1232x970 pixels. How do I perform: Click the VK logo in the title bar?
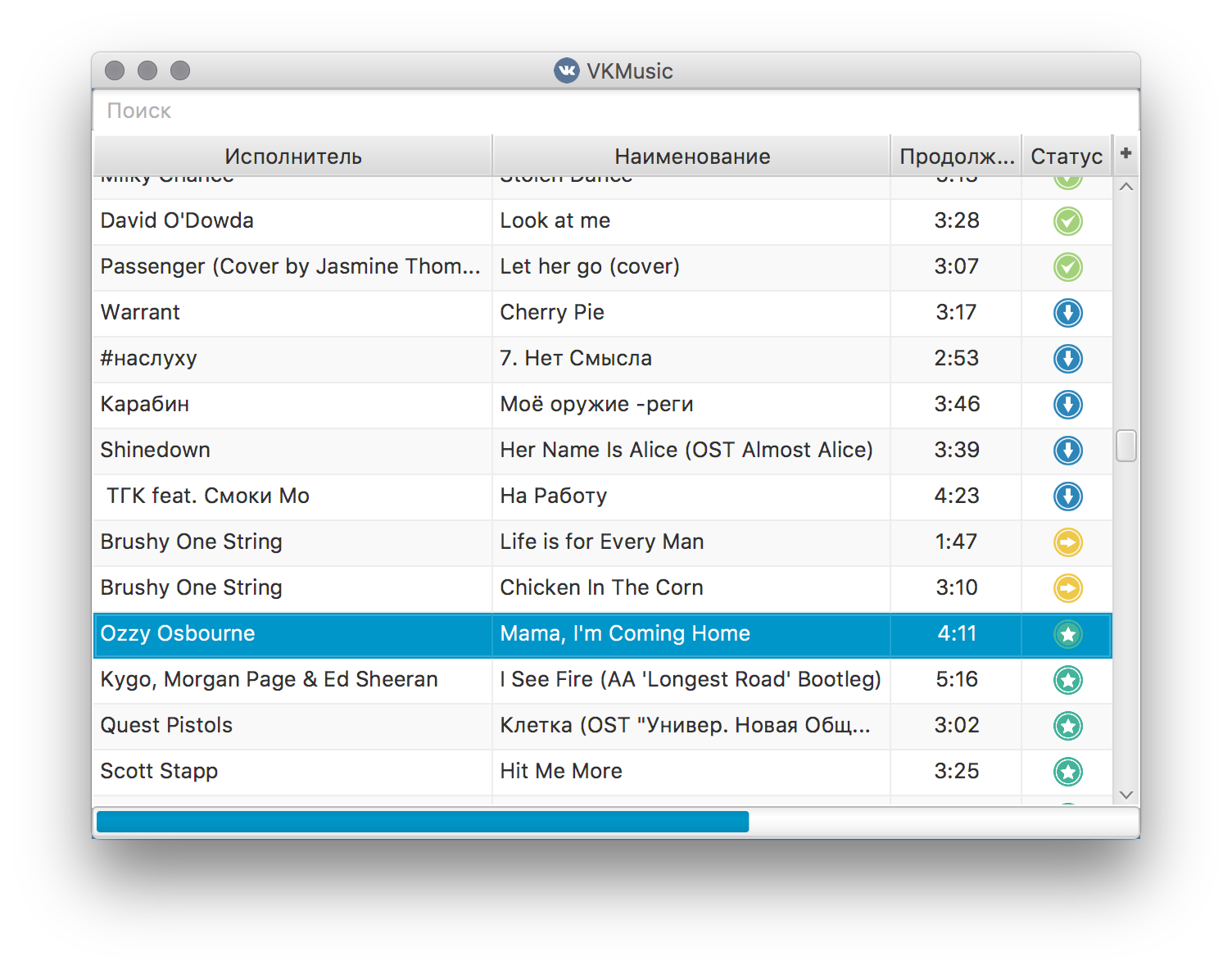(566, 70)
